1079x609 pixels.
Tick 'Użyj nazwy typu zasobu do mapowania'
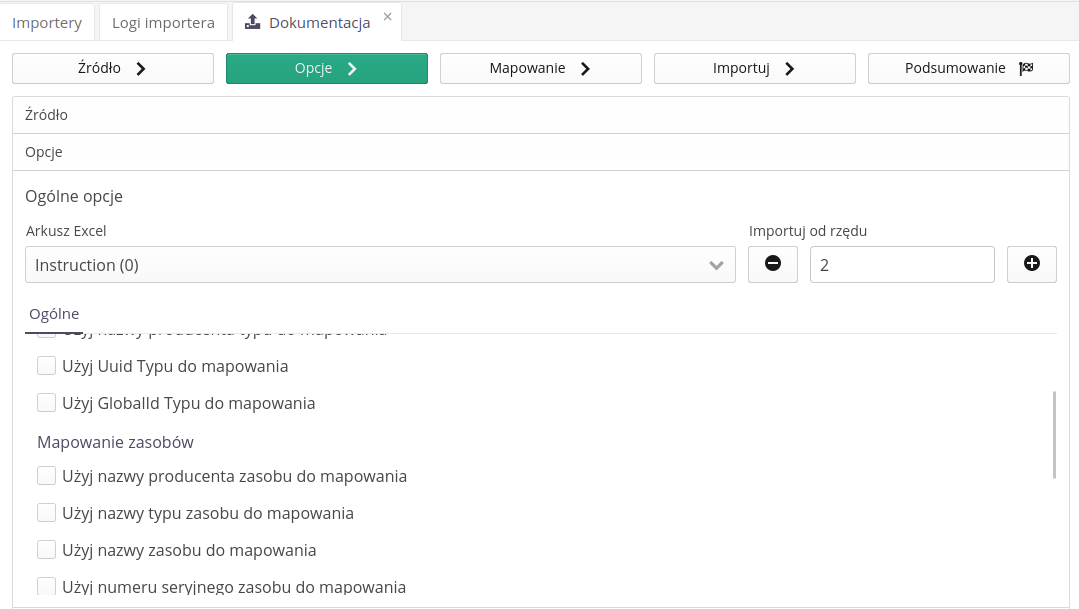46,513
